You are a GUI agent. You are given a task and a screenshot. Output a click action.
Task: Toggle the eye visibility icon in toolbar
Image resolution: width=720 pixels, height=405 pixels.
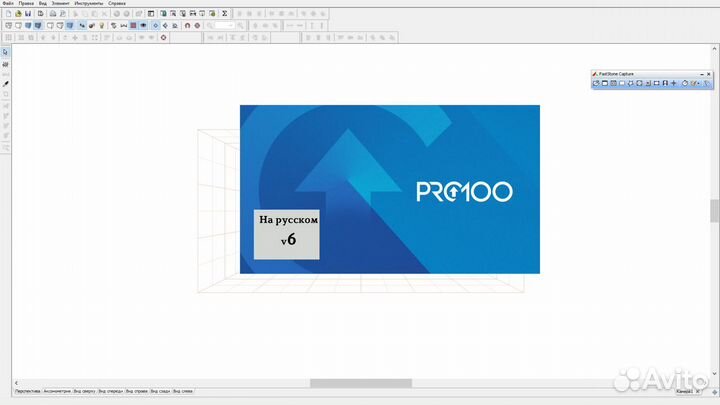pyautogui.click(x=143, y=26)
